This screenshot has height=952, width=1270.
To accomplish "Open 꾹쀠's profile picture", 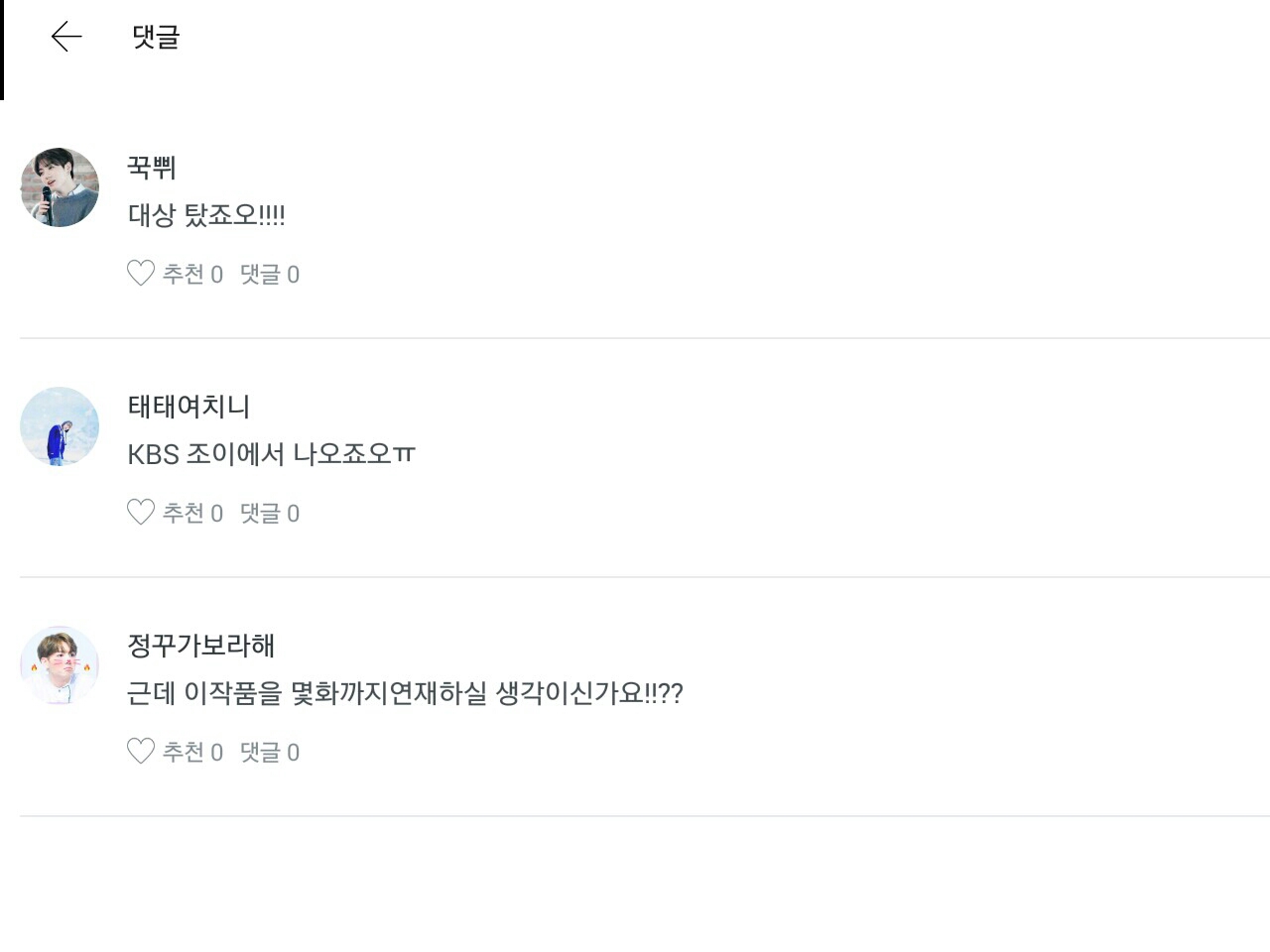I will [60, 187].
